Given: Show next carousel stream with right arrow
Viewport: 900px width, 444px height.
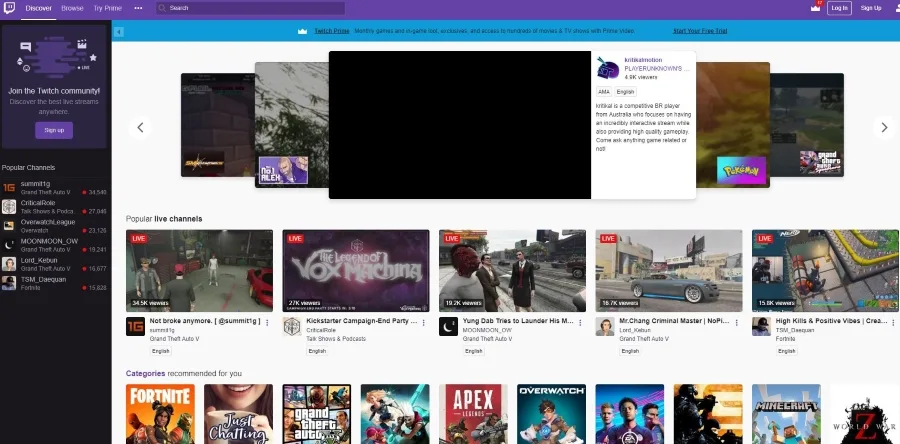Looking at the screenshot, I should pos(884,127).
